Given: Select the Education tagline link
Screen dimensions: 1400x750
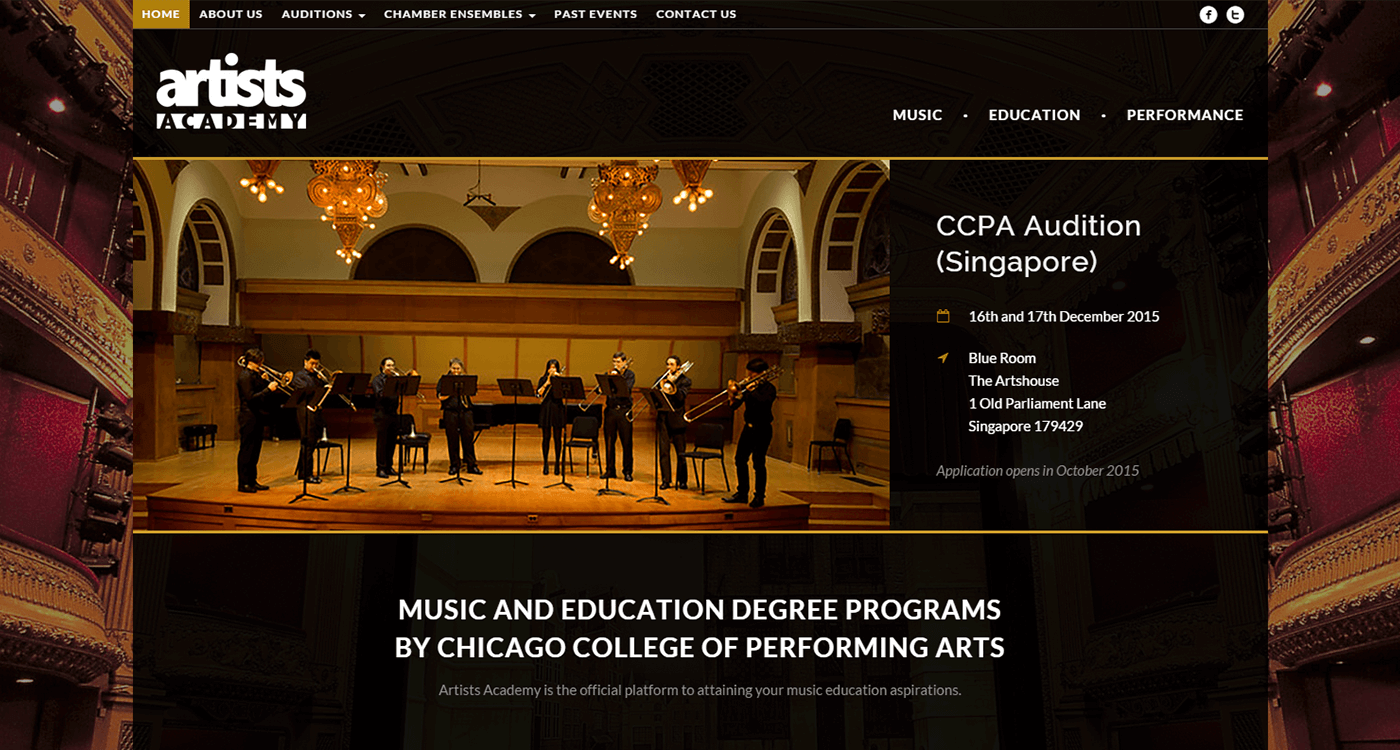Looking at the screenshot, I should point(1034,115).
